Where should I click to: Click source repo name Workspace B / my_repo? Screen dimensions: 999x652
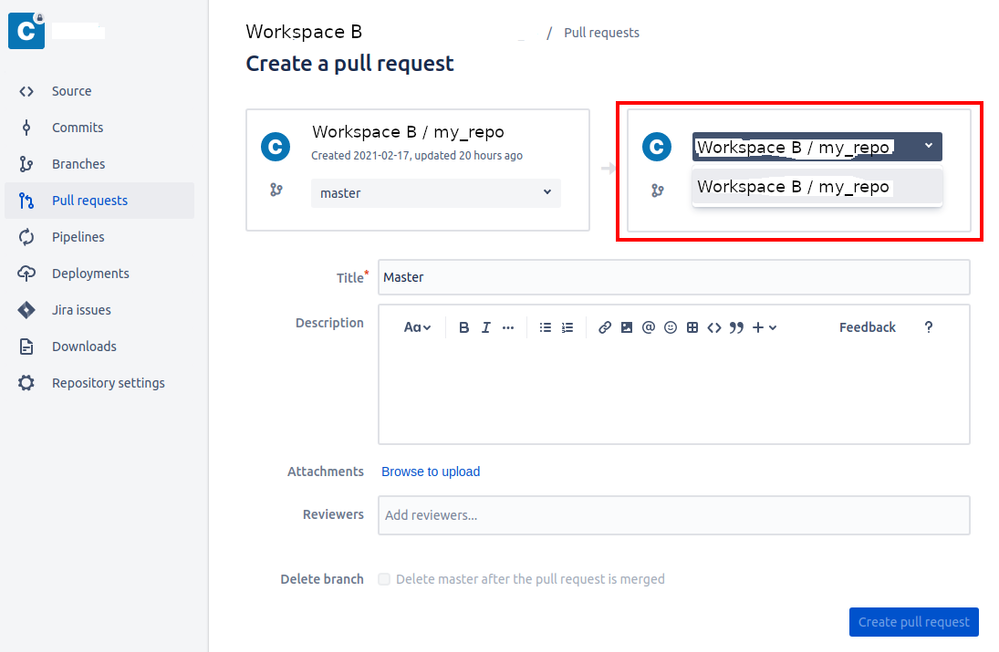coord(408,132)
